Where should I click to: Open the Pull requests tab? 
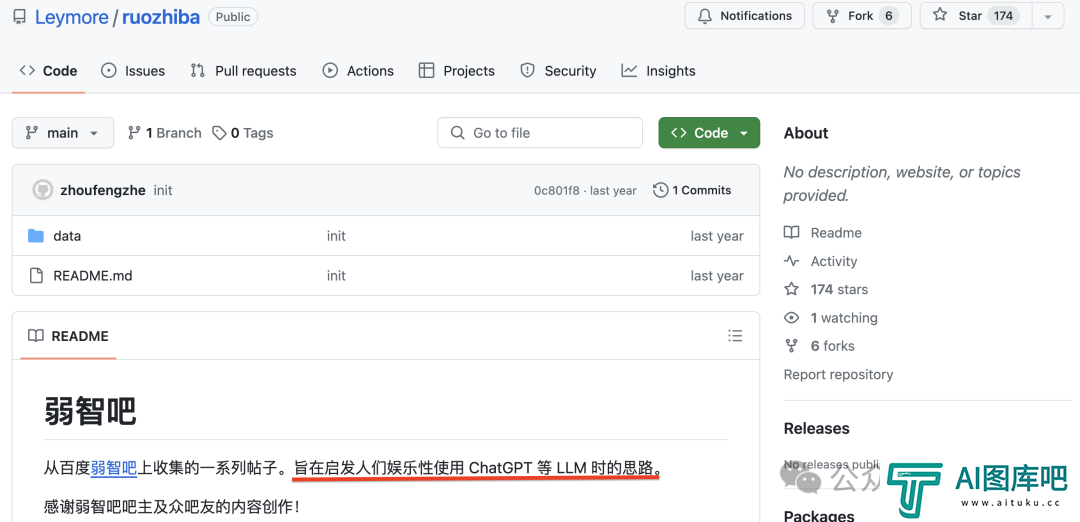click(x=243, y=71)
